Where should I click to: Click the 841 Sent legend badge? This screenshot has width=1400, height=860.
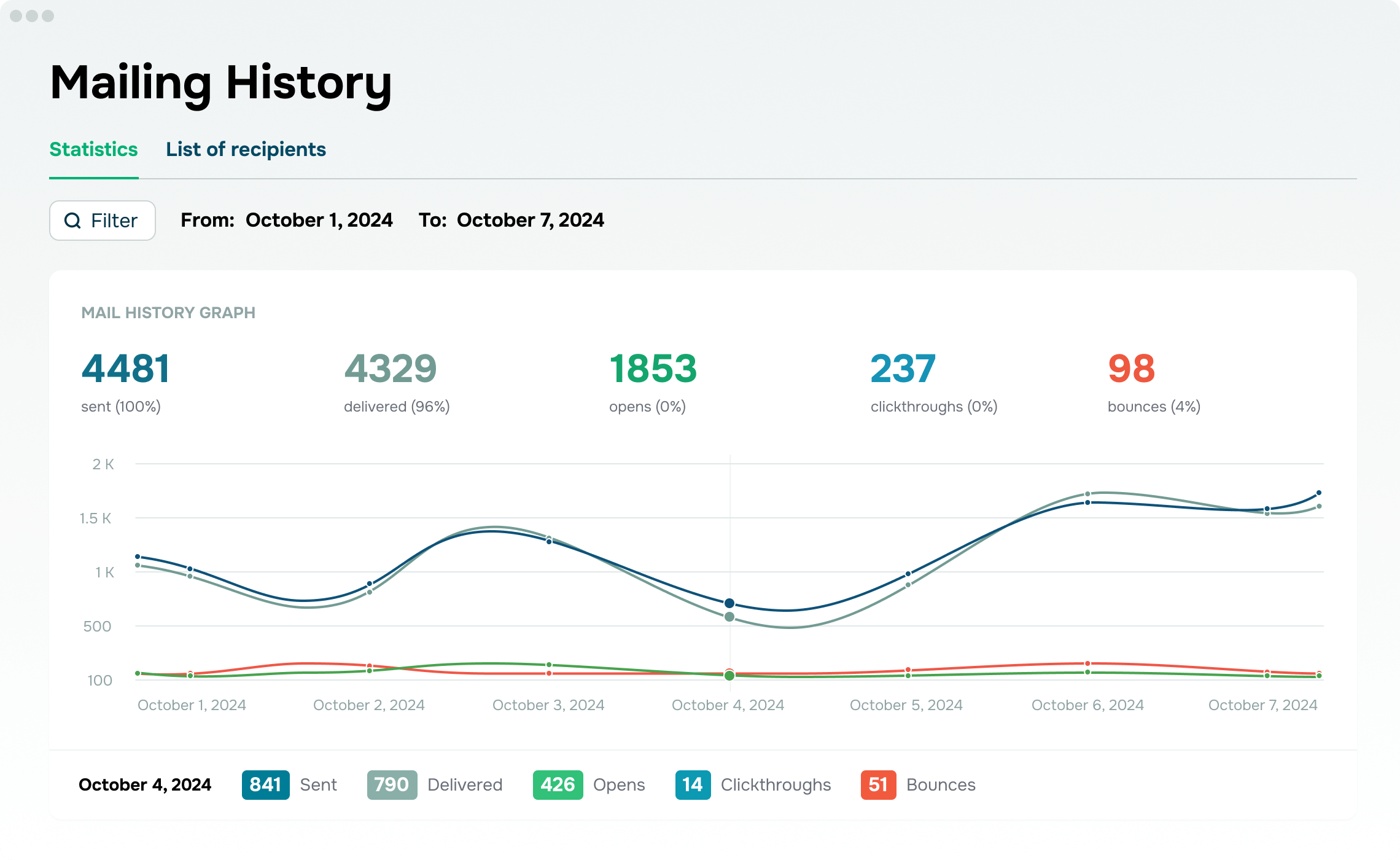point(265,784)
